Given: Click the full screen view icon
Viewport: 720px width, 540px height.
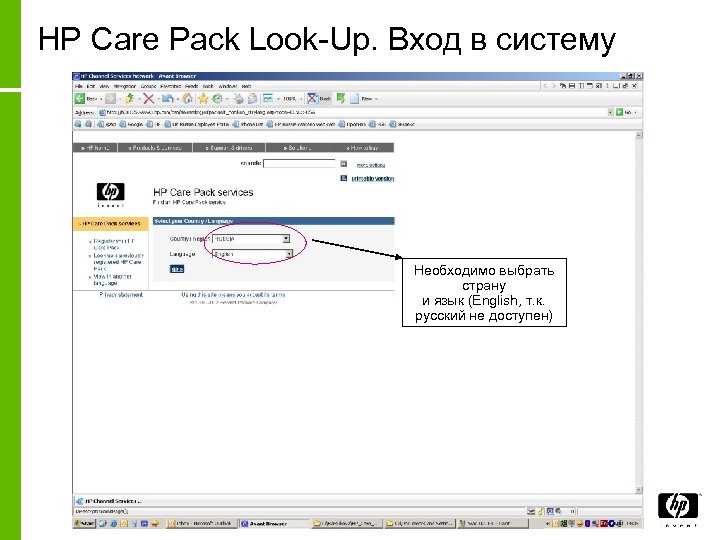Looking at the screenshot, I should [268, 99].
